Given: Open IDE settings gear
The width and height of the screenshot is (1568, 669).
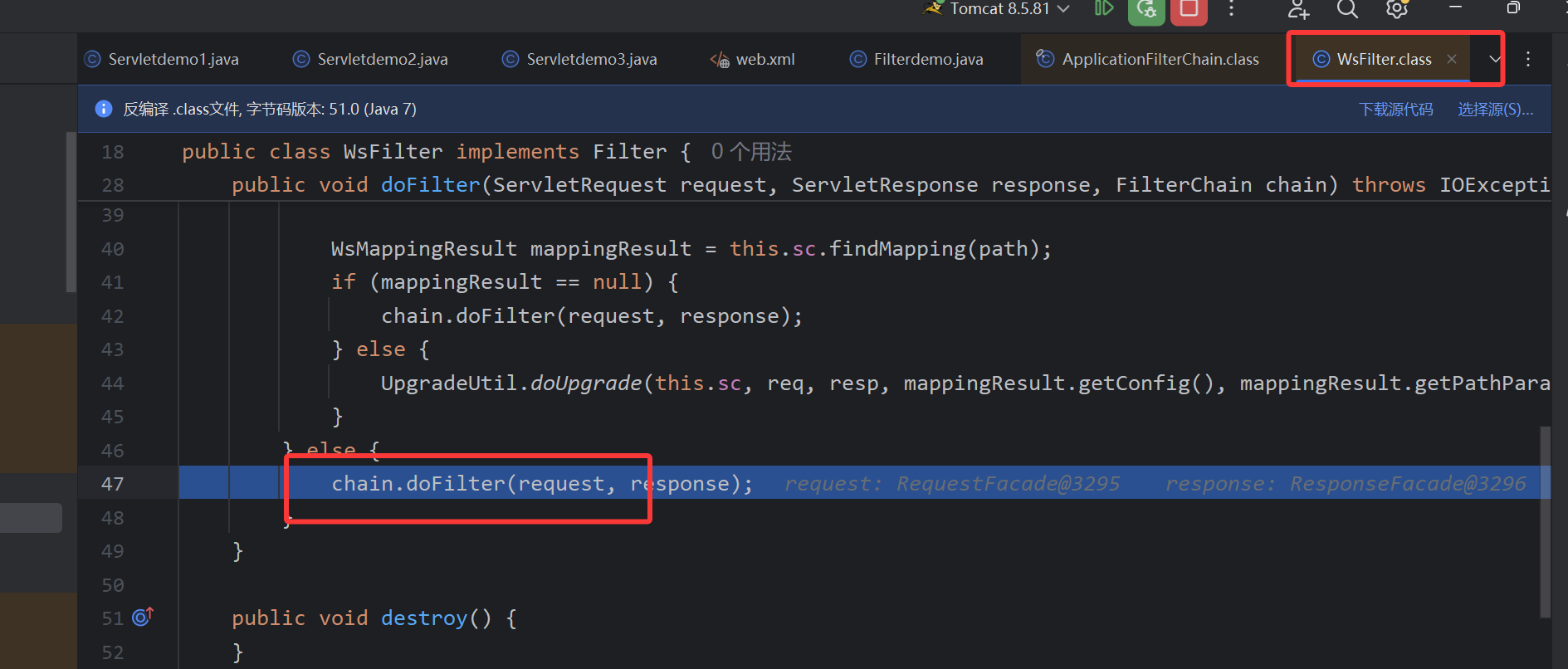Looking at the screenshot, I should click(1397, 9).
